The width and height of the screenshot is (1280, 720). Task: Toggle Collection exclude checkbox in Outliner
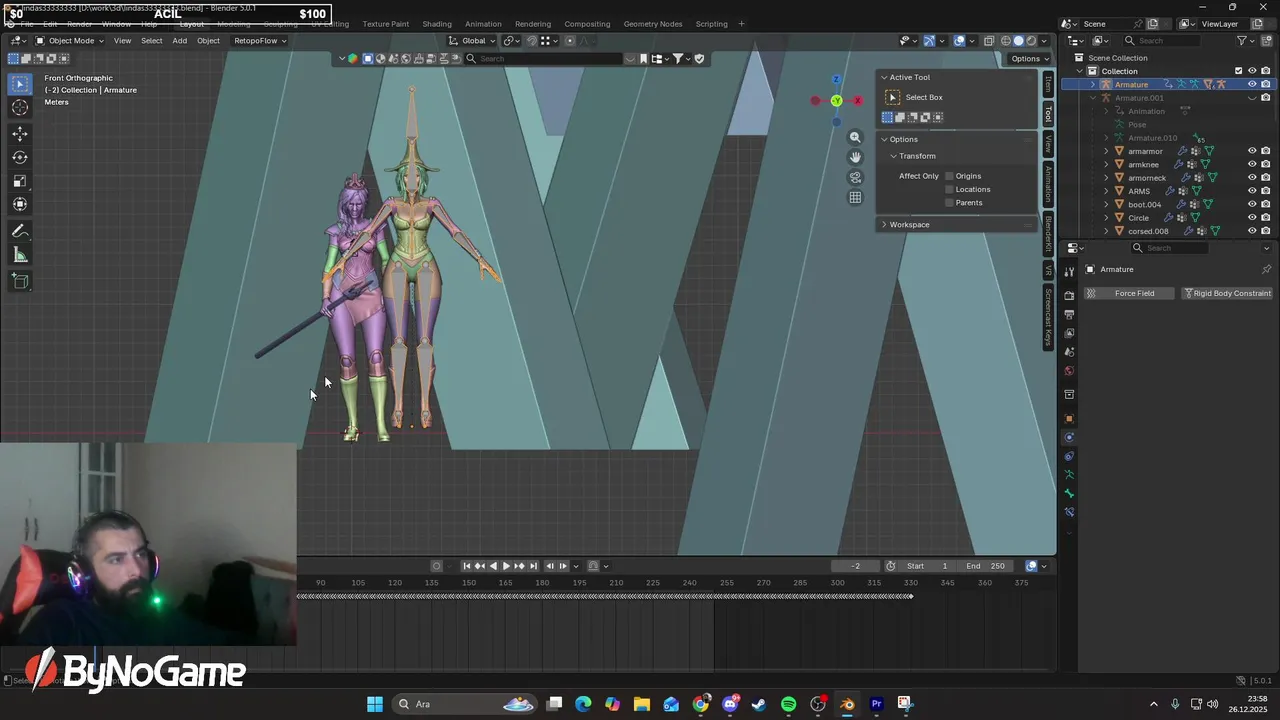[1239, 71]
